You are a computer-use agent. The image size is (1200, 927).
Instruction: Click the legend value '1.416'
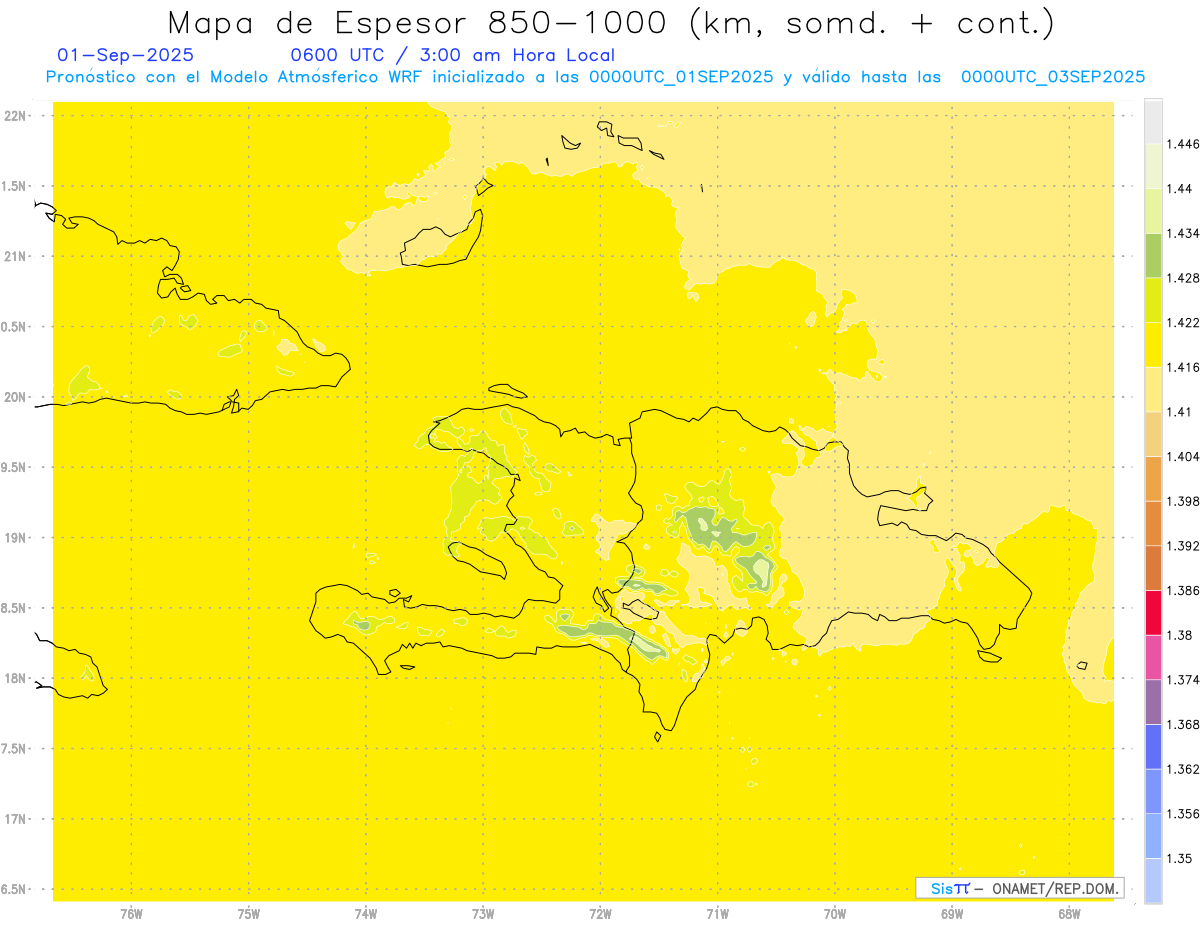pyautogui.click(x=1185, y=367)
